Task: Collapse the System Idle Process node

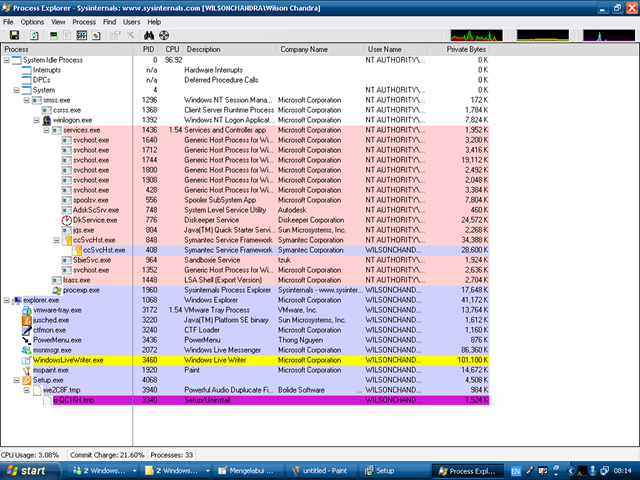Action: (x=6, y=60)
